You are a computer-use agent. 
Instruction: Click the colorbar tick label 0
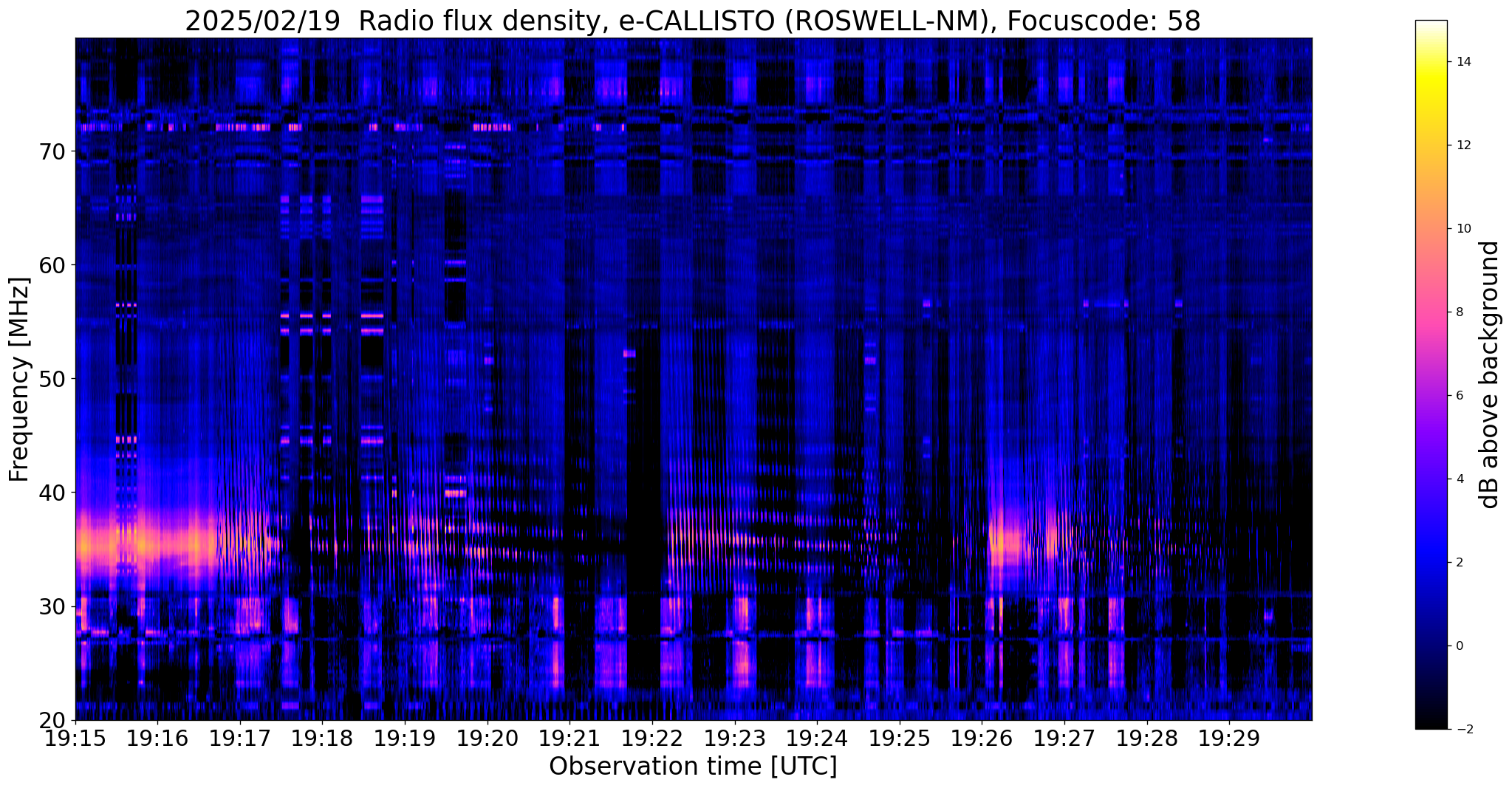[x=1460, y=646]
